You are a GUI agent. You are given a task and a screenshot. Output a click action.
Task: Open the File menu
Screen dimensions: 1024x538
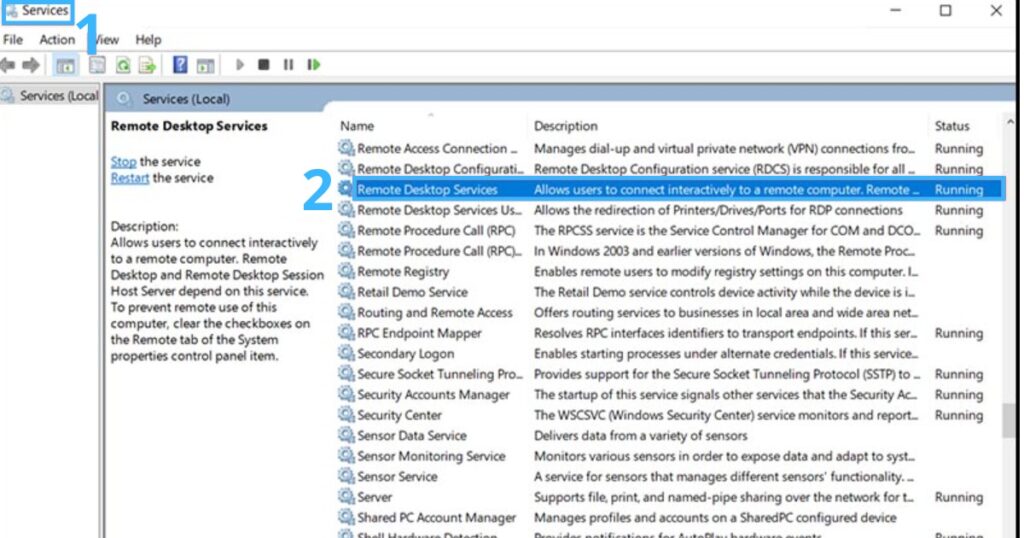[x=13, y=40]
